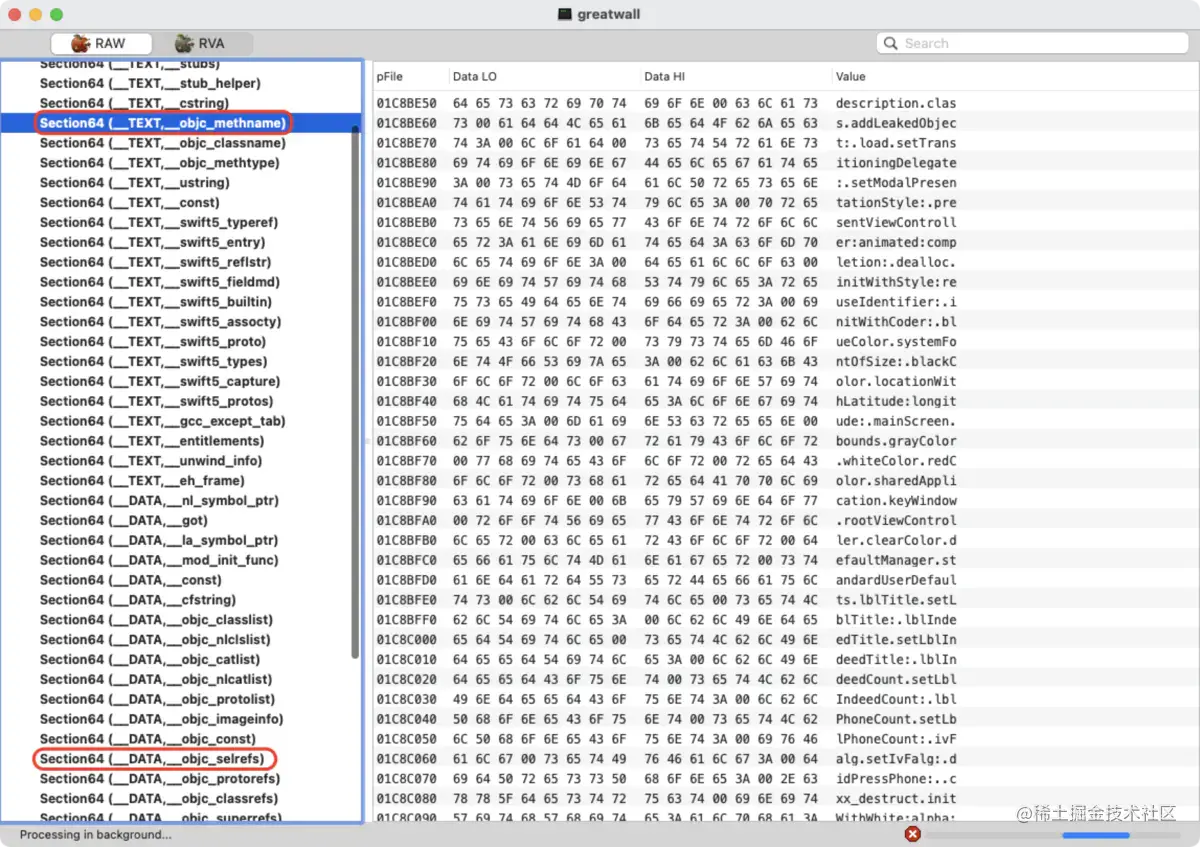
Task: Select Section64 (__TEXT,__ustring)
Action: 134,183
